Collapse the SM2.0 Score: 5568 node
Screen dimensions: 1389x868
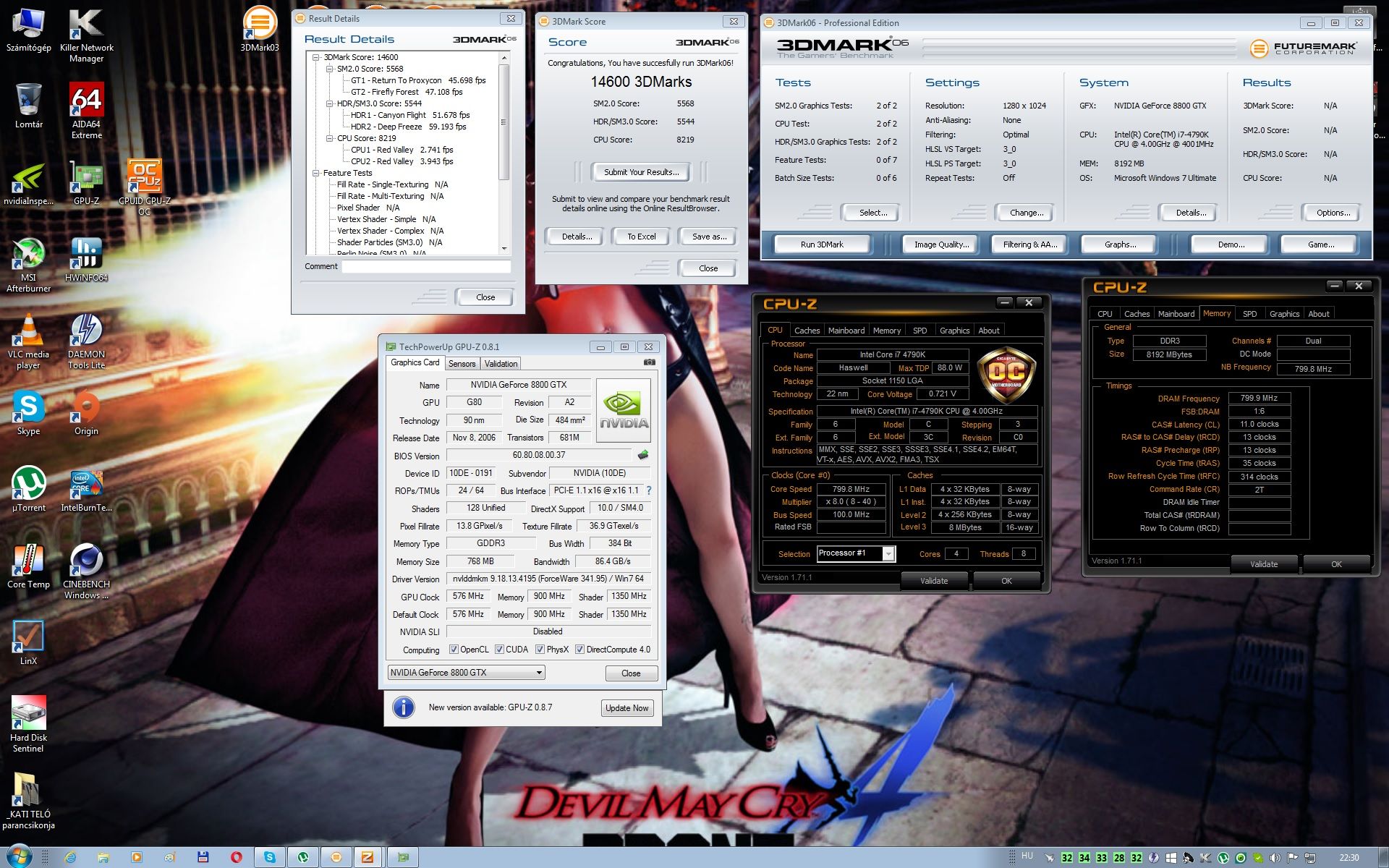click(330, 69)
